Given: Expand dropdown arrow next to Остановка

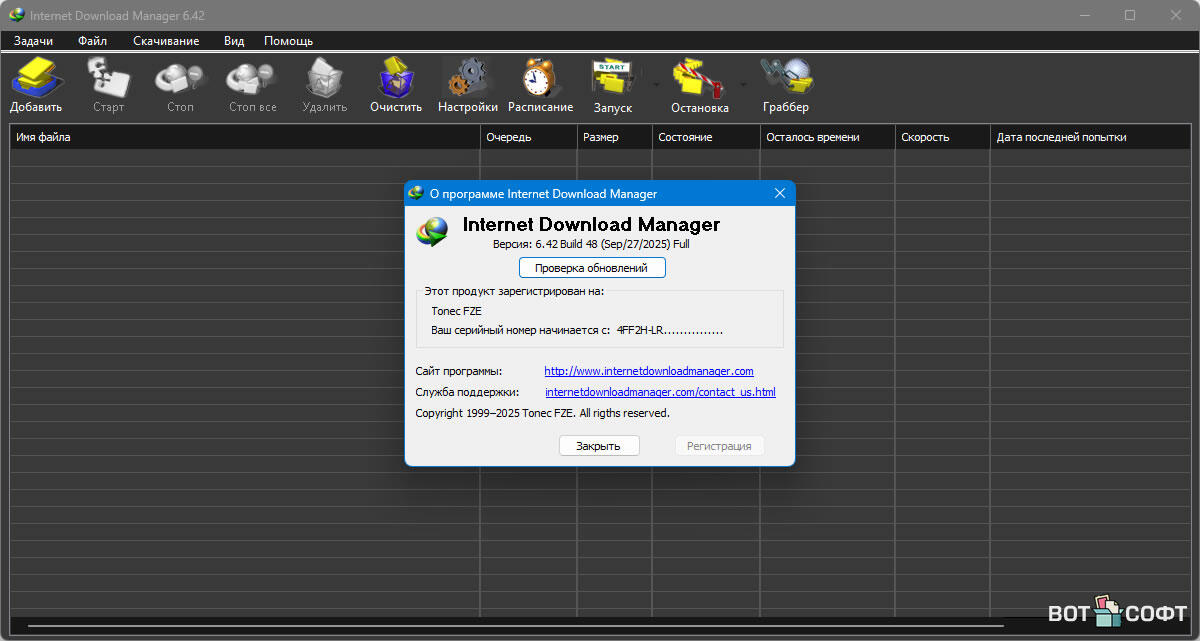Looking at the screenshot, I should [743, 85].
